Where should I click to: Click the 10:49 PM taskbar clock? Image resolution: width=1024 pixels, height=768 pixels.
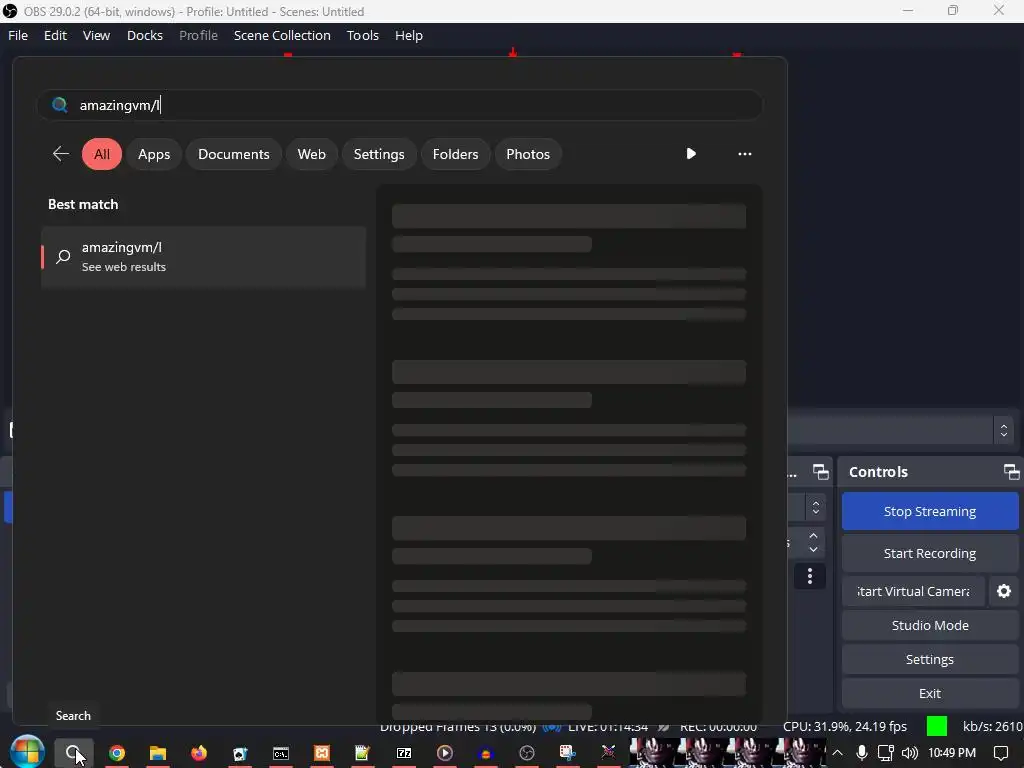[x=952, y=753]
